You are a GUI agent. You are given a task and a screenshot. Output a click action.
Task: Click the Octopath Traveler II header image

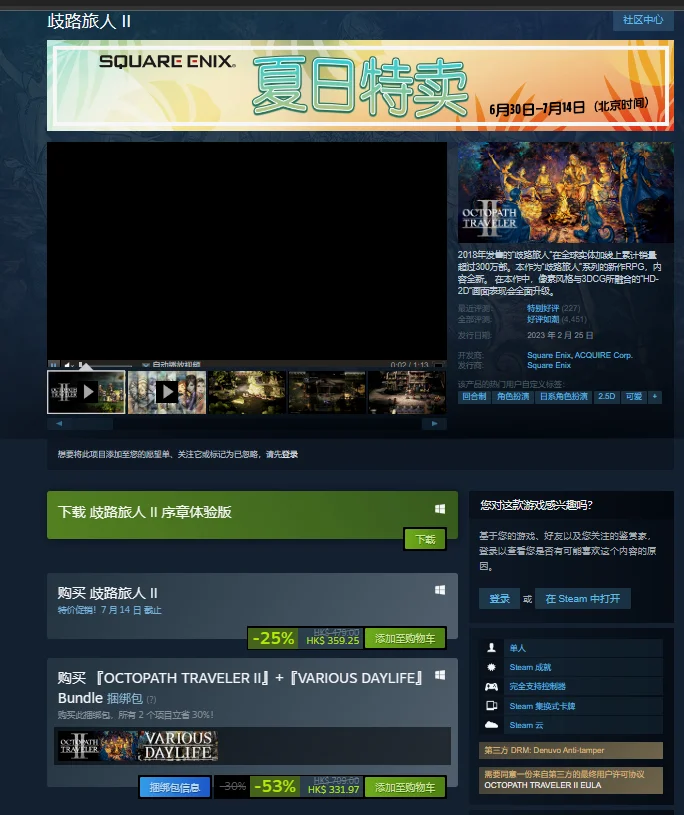(565, 192)
